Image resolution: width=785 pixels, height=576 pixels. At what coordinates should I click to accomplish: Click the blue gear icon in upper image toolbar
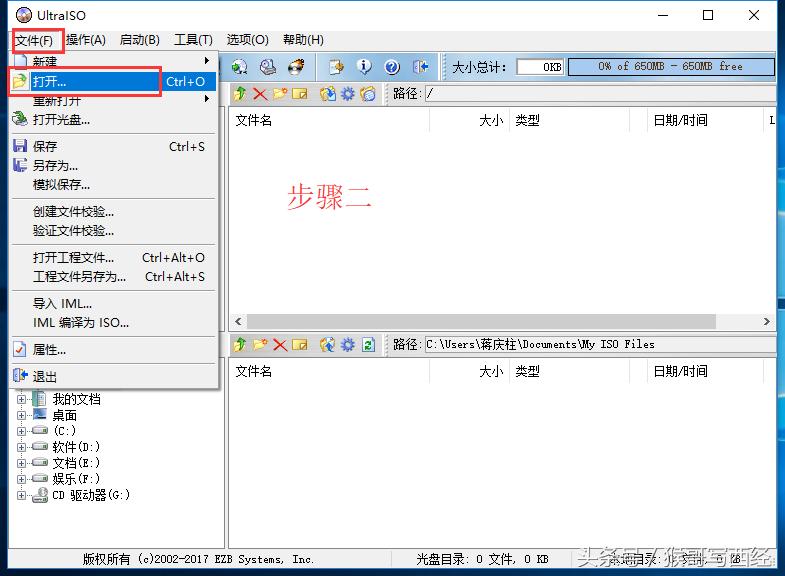click(348, 94)
